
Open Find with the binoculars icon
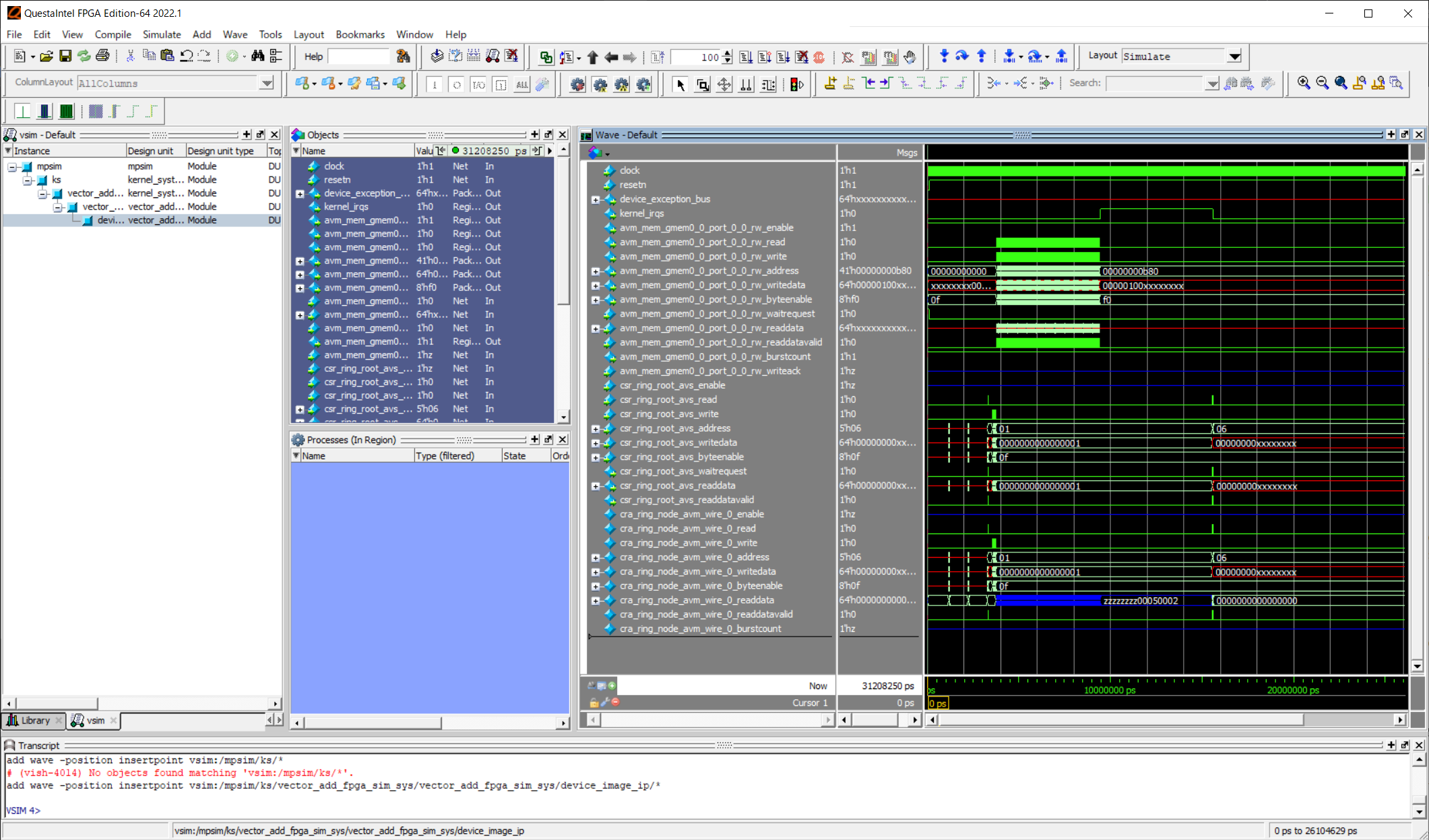[259, 56]
